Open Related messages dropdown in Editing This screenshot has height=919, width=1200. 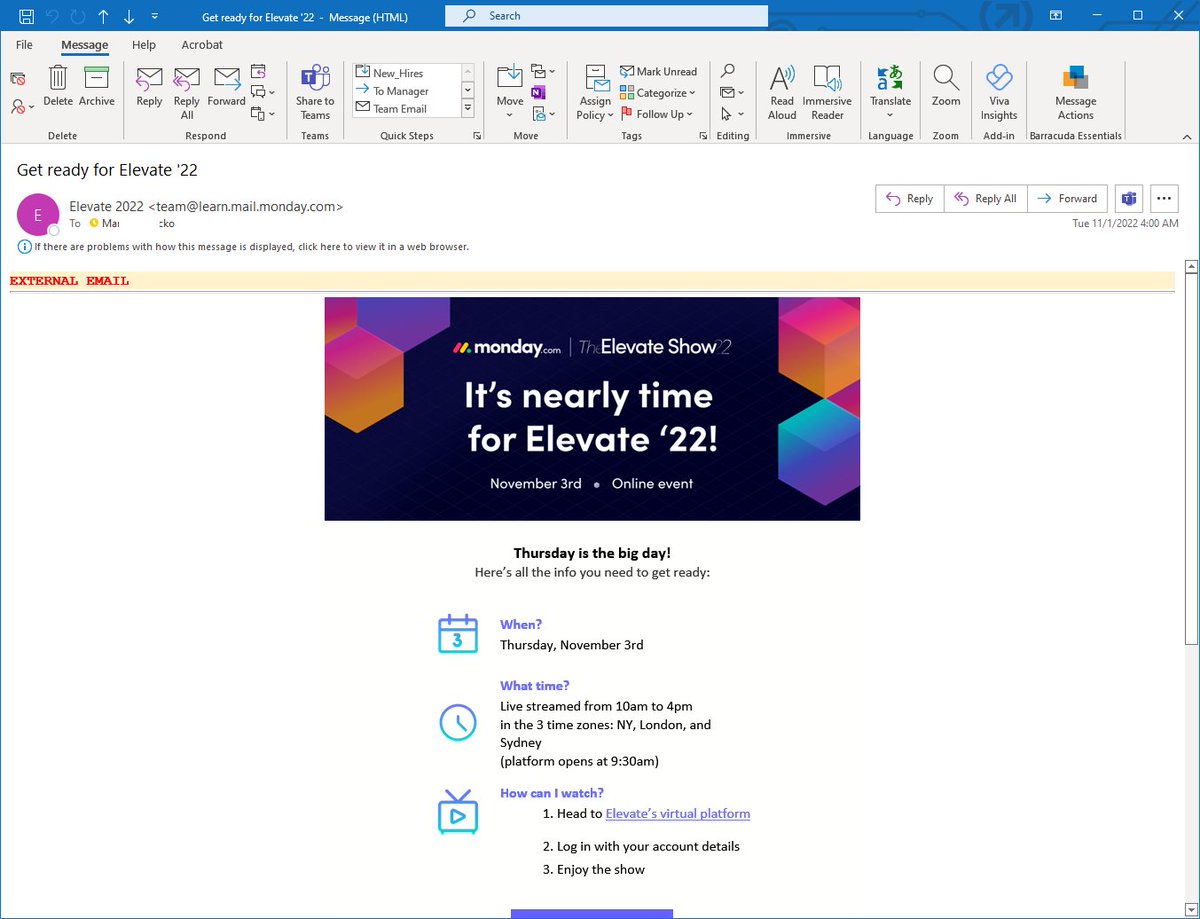point(733,93)
